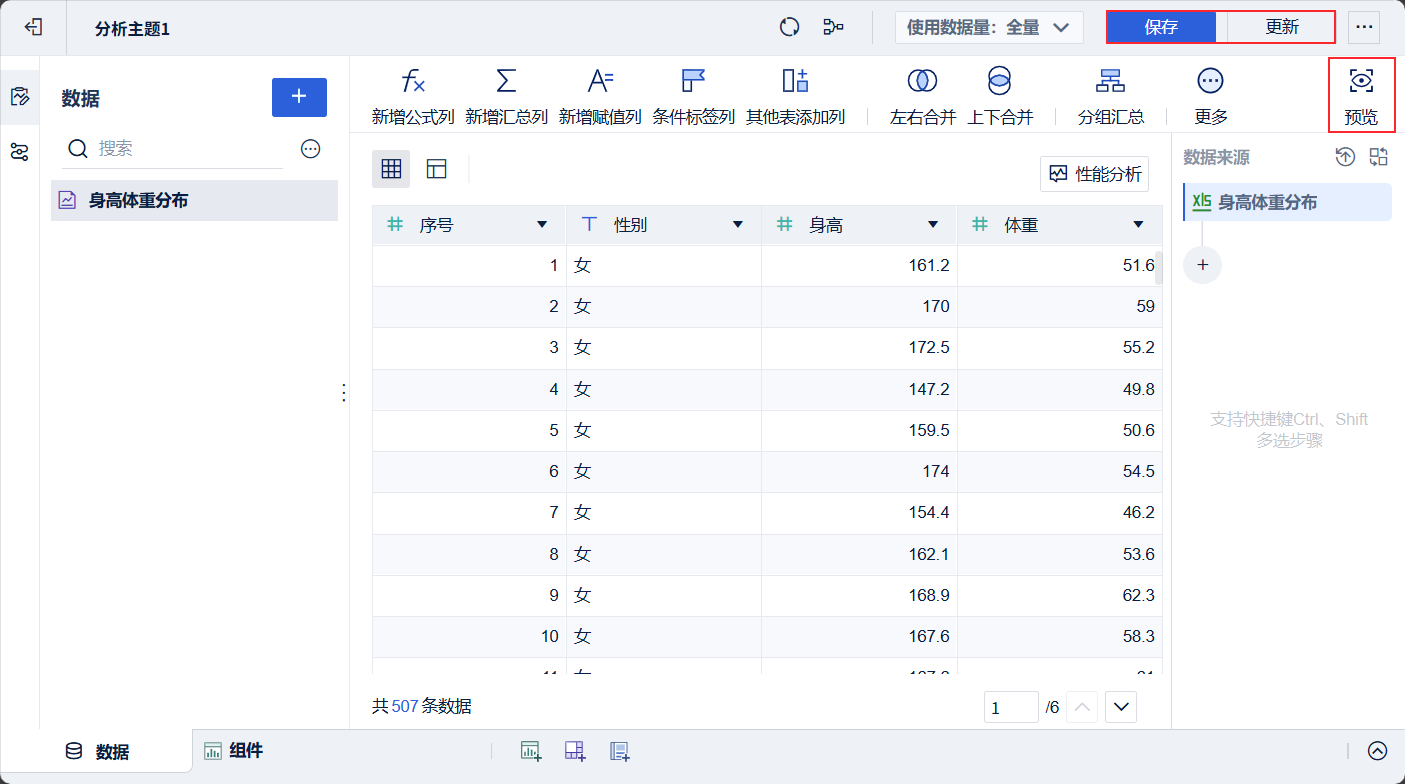Viewport: 1405px width, 784px height.
Task: Click the 保存 button
Action: click(1161, 27)
